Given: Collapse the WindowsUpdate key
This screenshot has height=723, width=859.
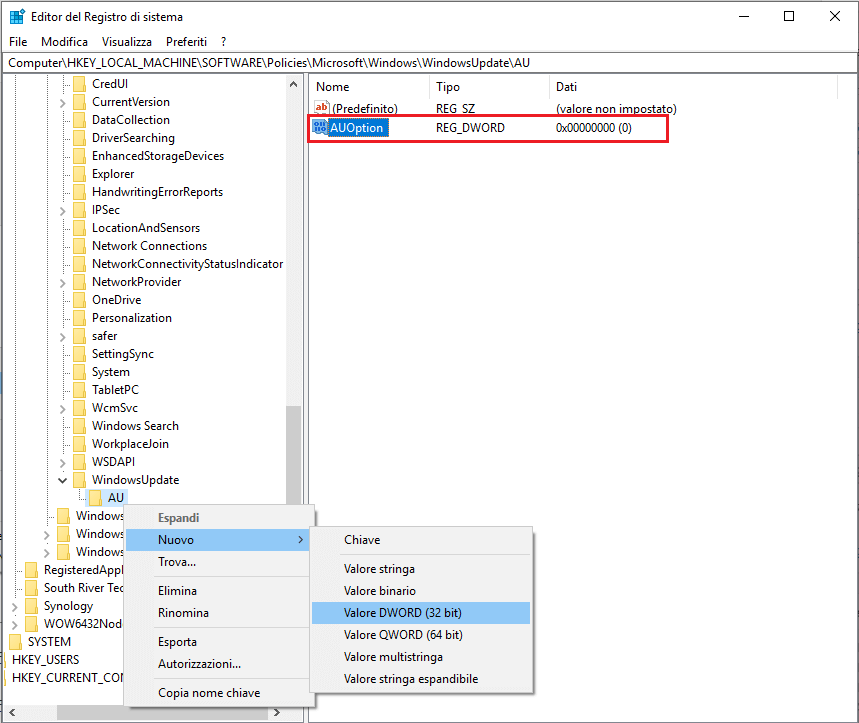Looking at the screenshot, I should coord(62,480).
